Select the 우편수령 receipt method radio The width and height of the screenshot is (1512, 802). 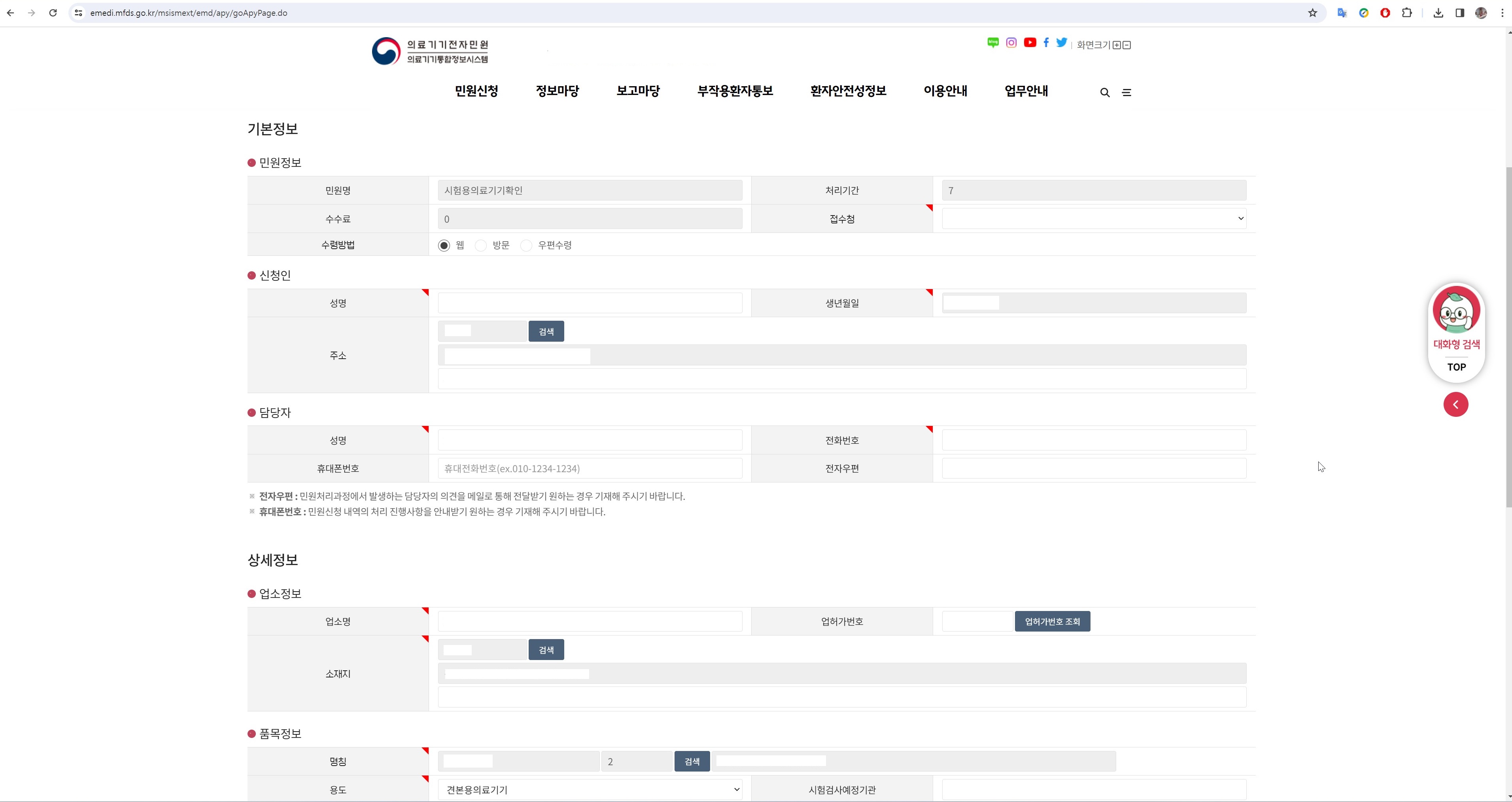click(x=527, y=246)
